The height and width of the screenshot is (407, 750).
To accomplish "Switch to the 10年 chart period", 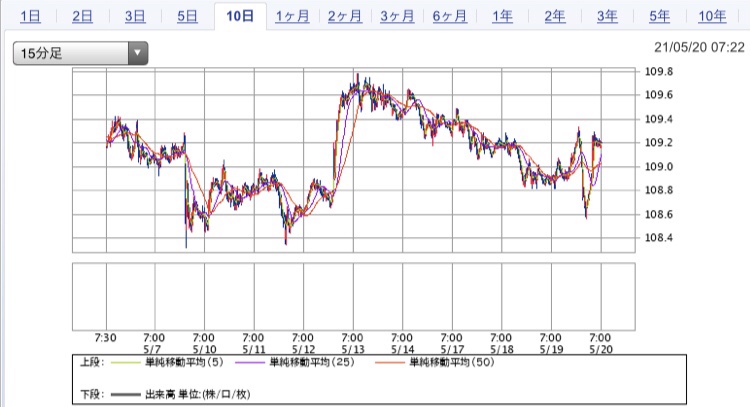I will (712, 17).
